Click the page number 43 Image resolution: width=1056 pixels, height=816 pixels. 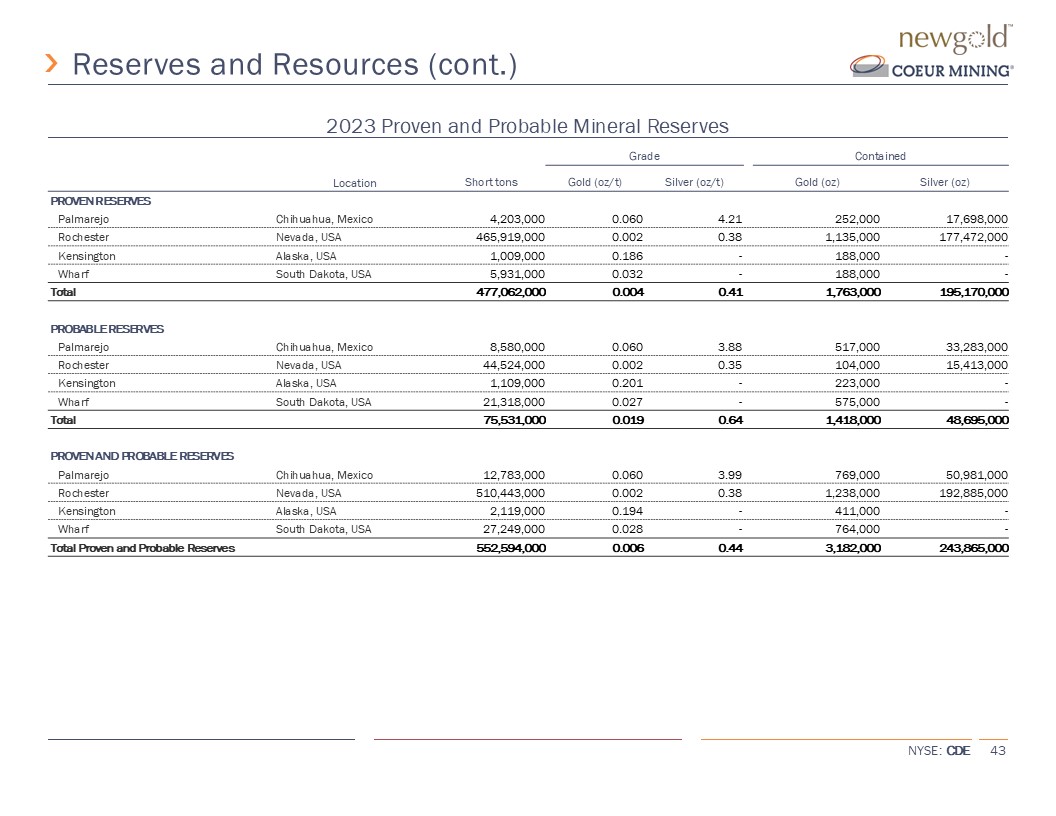pyautogui.click(x=996, y=750)
